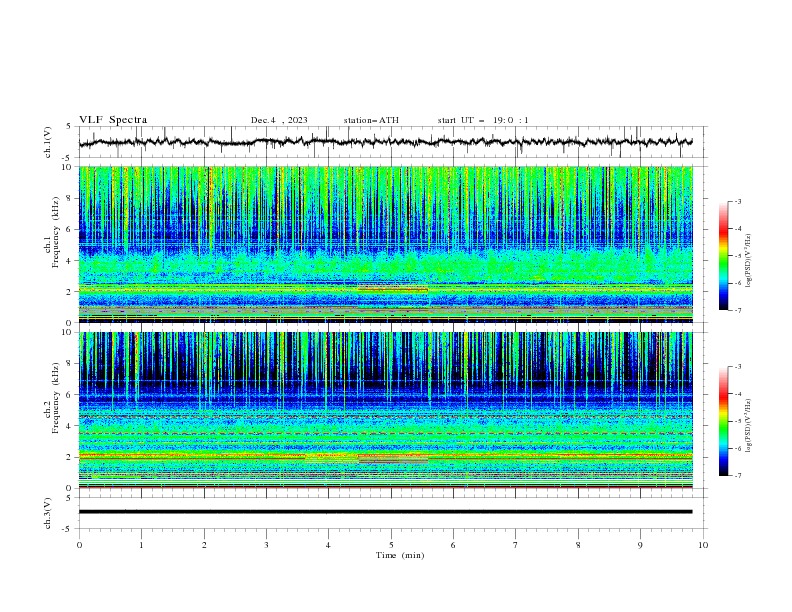The height and width of the screenshot is (612, 792).
Task: Click the "6" kHz tick on ch.1 frequency axis
Action: point(69,229)
